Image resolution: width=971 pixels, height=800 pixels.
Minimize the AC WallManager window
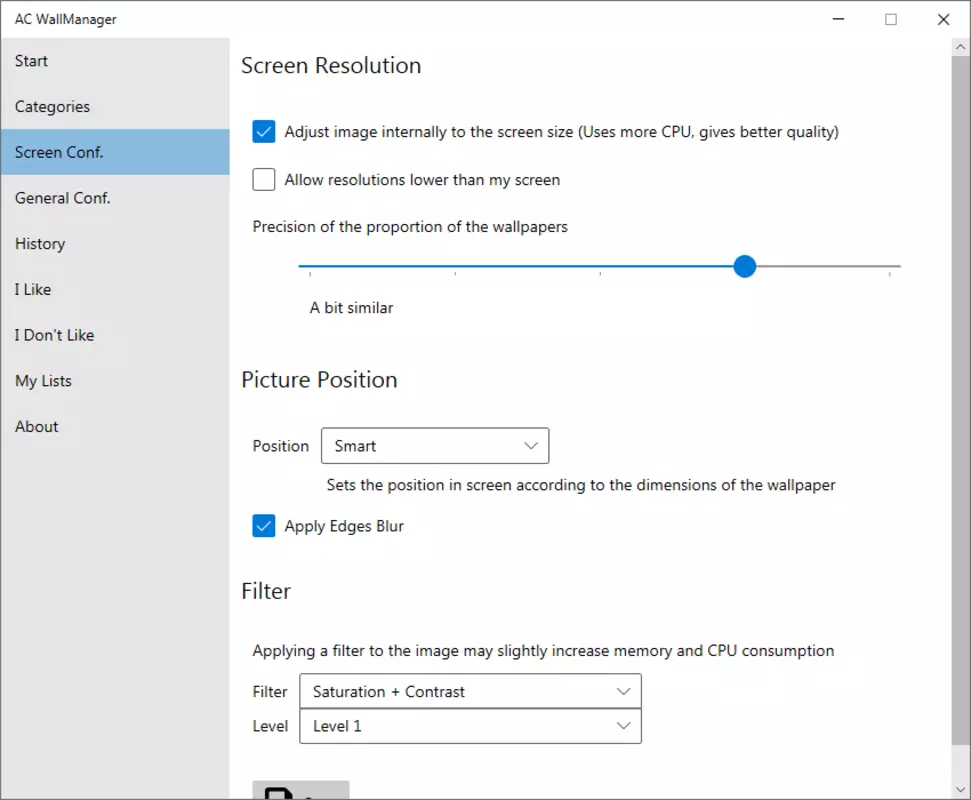[x=838, y=19]
